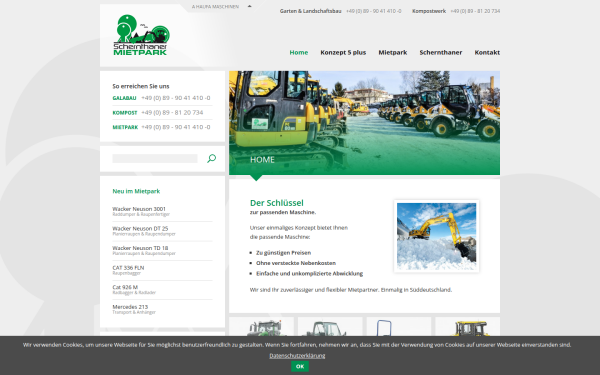Open the Schernthaner menu item
600x375 pixels.
[440, 52]
